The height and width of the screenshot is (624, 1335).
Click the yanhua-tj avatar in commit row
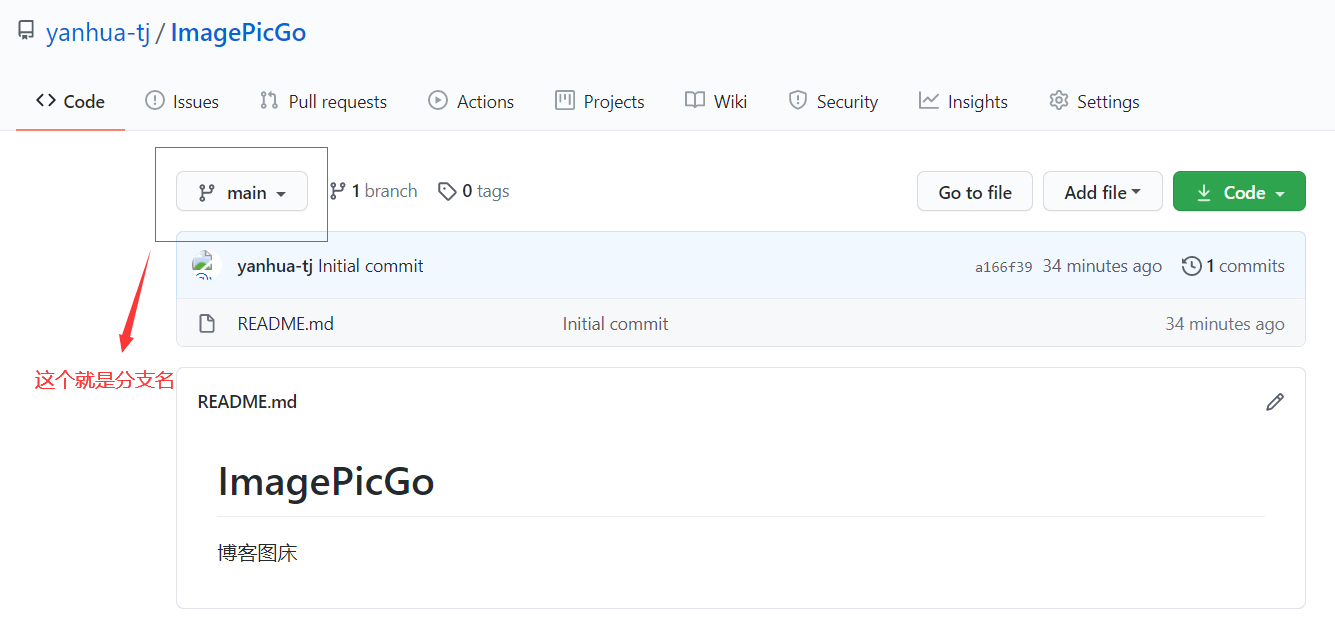(x=204, y=265)
